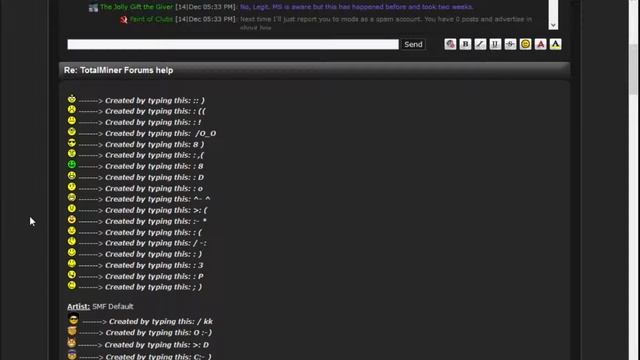Click the smiley created by typing / -:
This screenshot has width=640, height=360.
tap(72, 241)
